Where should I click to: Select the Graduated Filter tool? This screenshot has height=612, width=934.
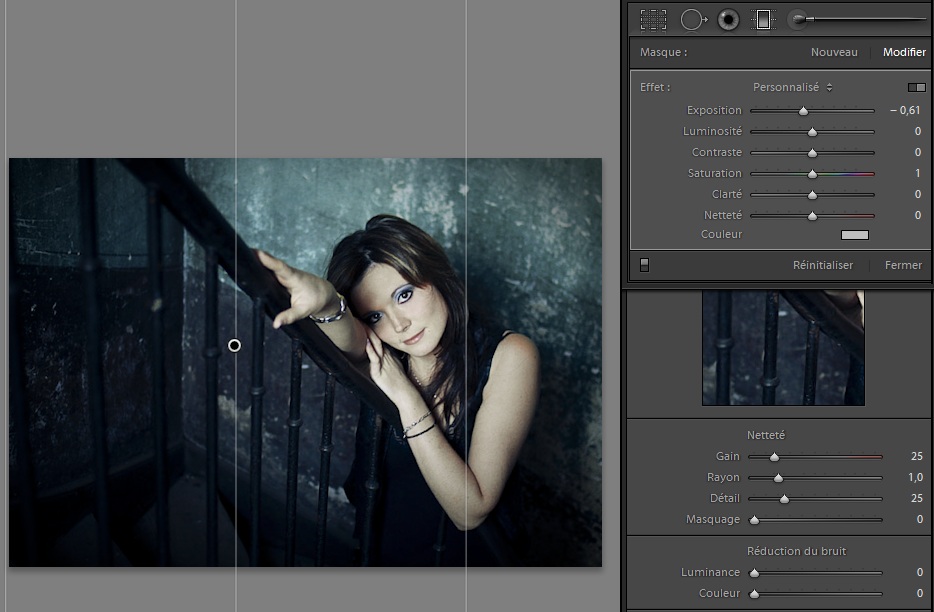pyautogui.click(x=763, y=19)
